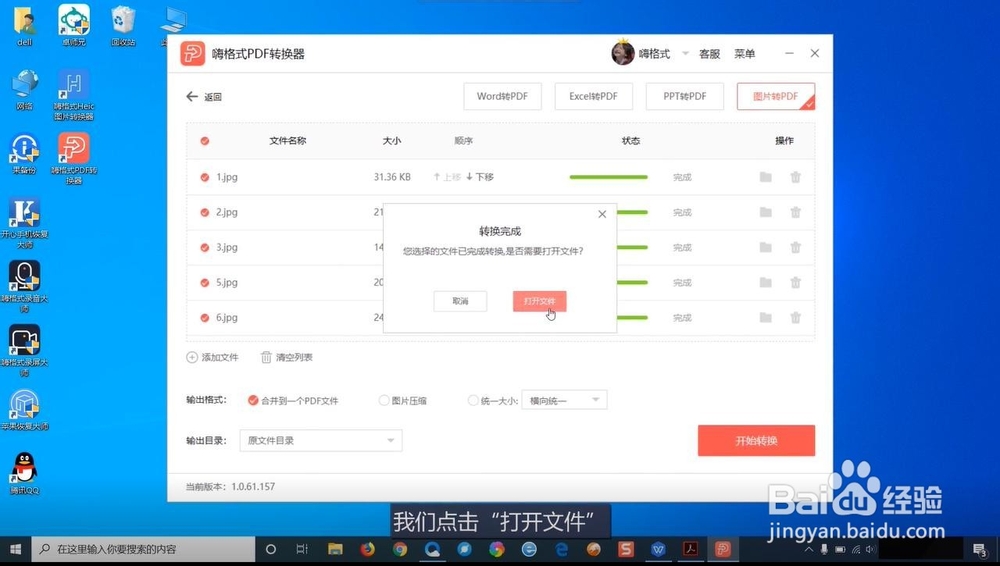Viewport: 1000px width, 566px height.
Task: Uncheck the 6.jpg file checkbox
Action: [205, 318]
